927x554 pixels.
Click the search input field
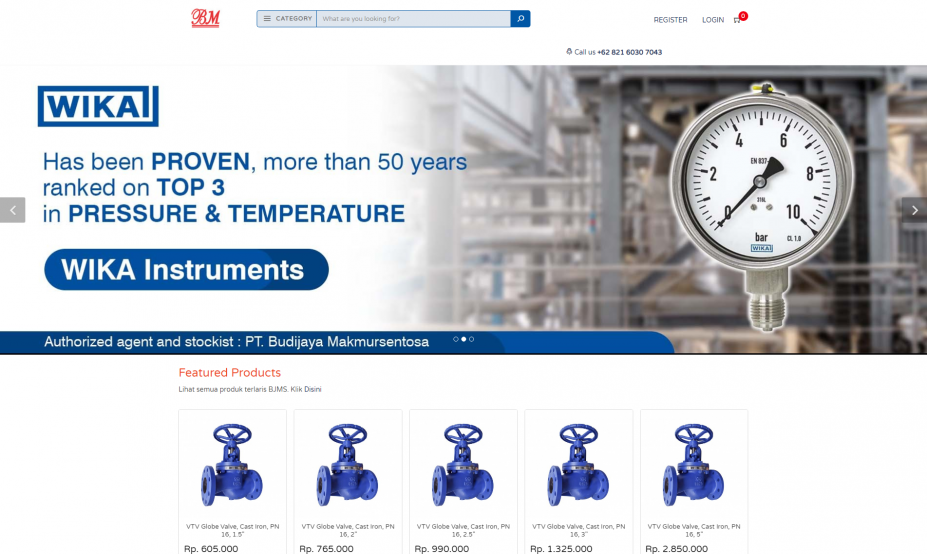coord(413,19)
